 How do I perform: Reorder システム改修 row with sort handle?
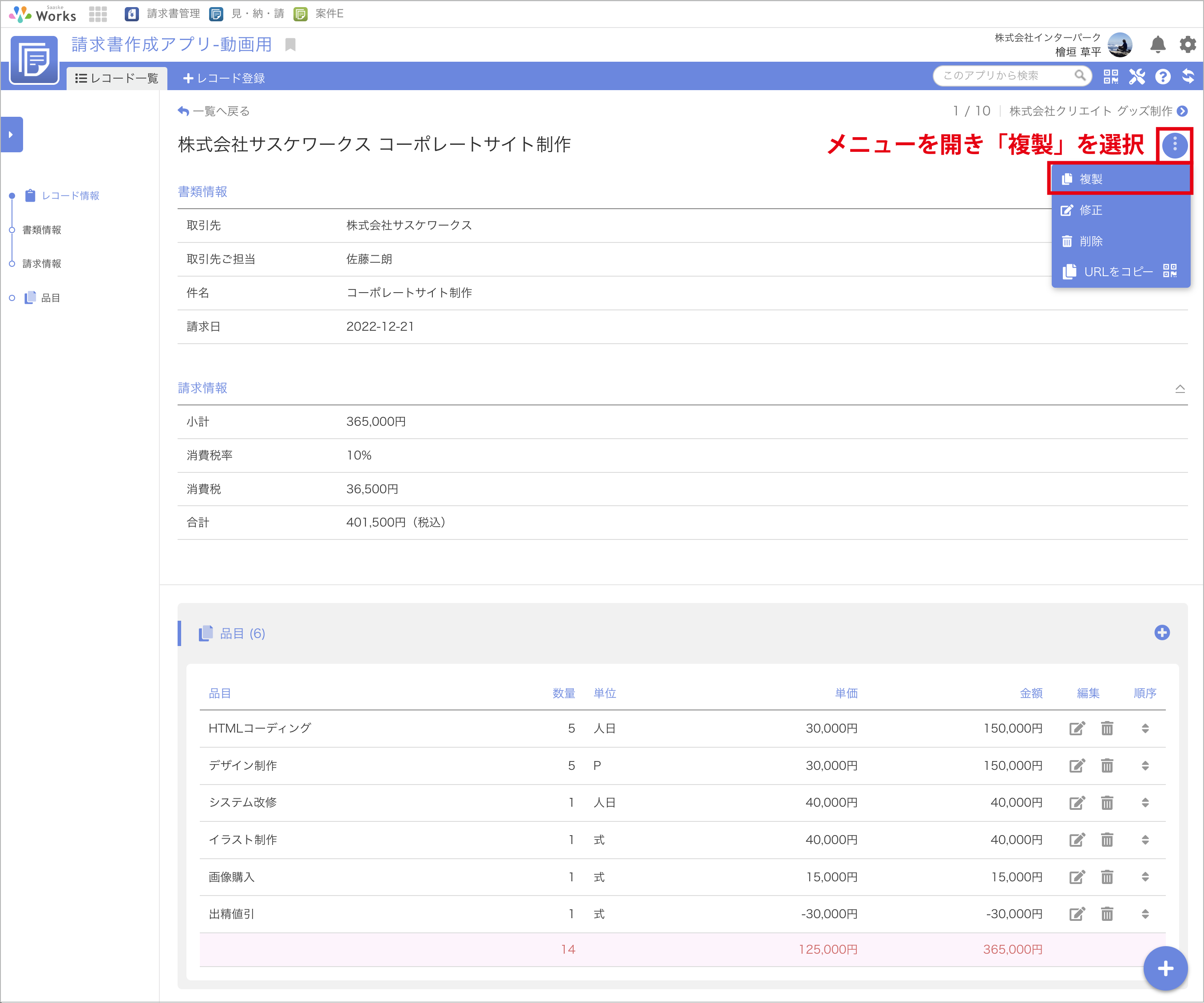1145,803
